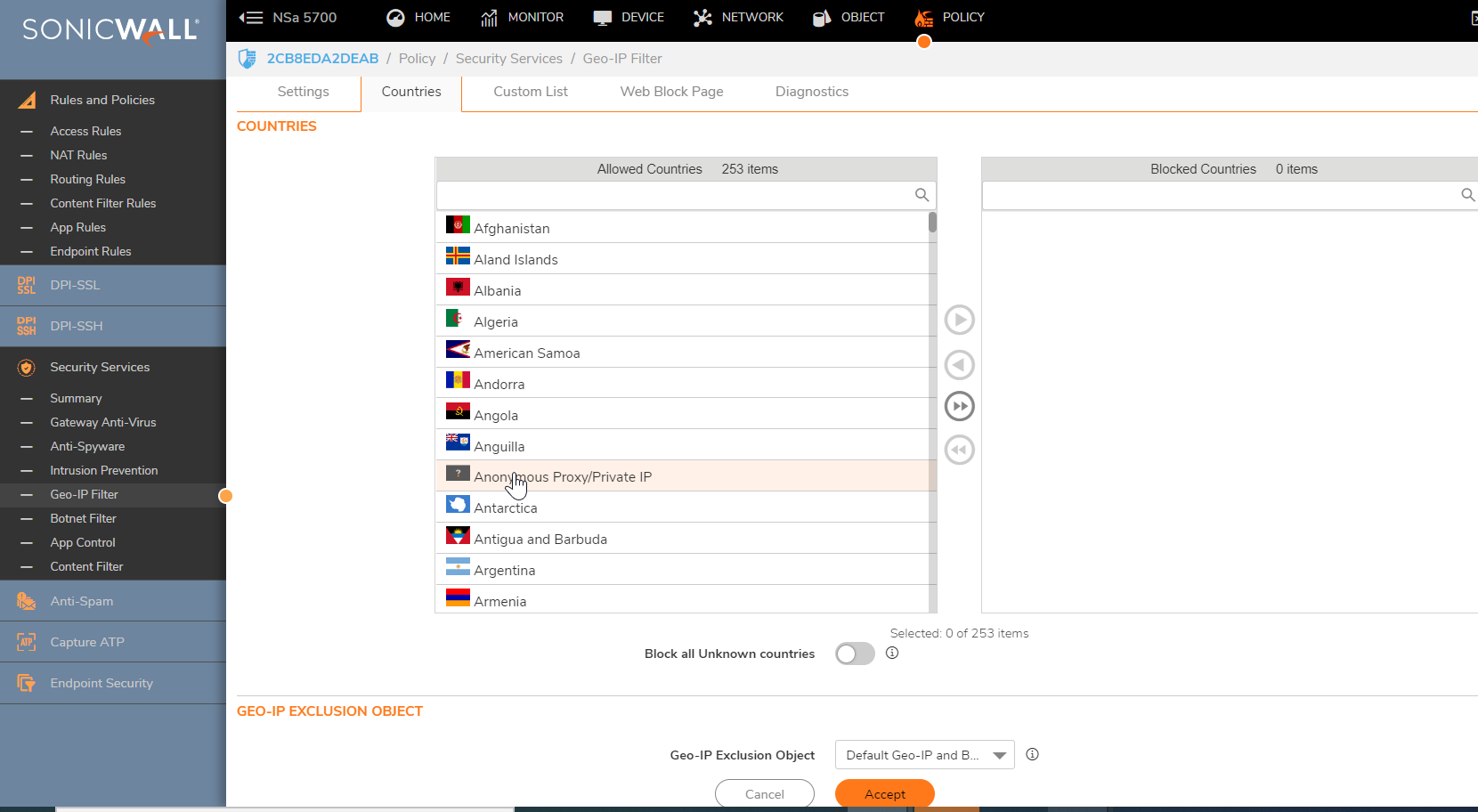
Task: Click info icon beside Block all Unknown countries
Action: [892, 653]
